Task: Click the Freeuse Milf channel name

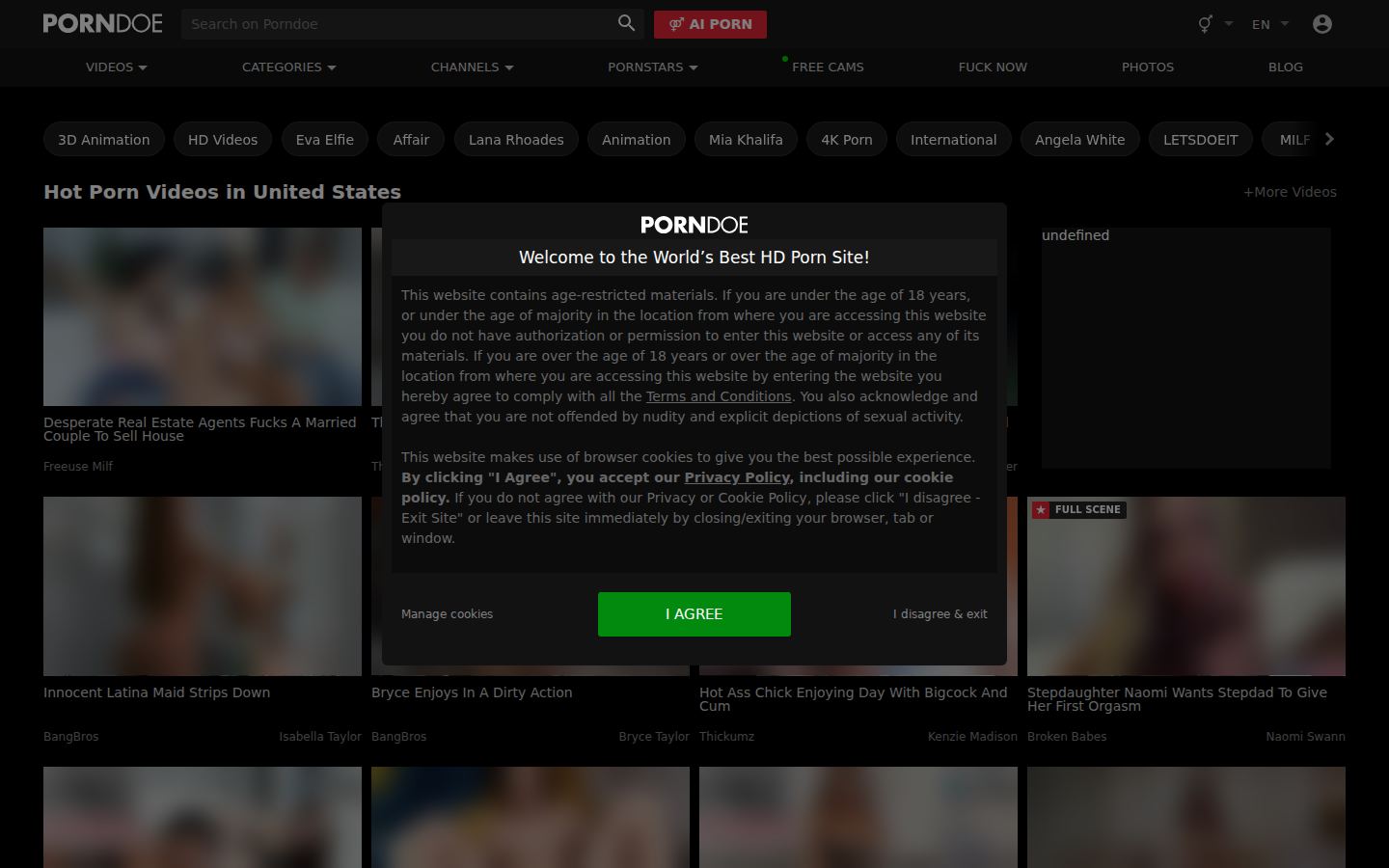Action: 78,466
